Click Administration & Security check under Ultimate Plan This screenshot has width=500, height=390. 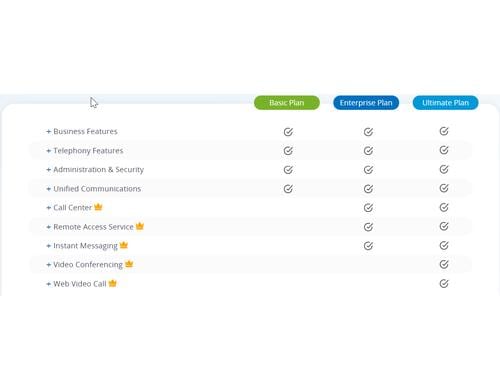click(x=444, y=169)
